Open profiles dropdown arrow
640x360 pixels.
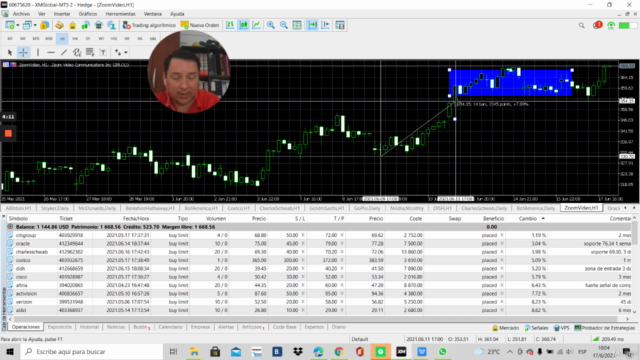35,25
